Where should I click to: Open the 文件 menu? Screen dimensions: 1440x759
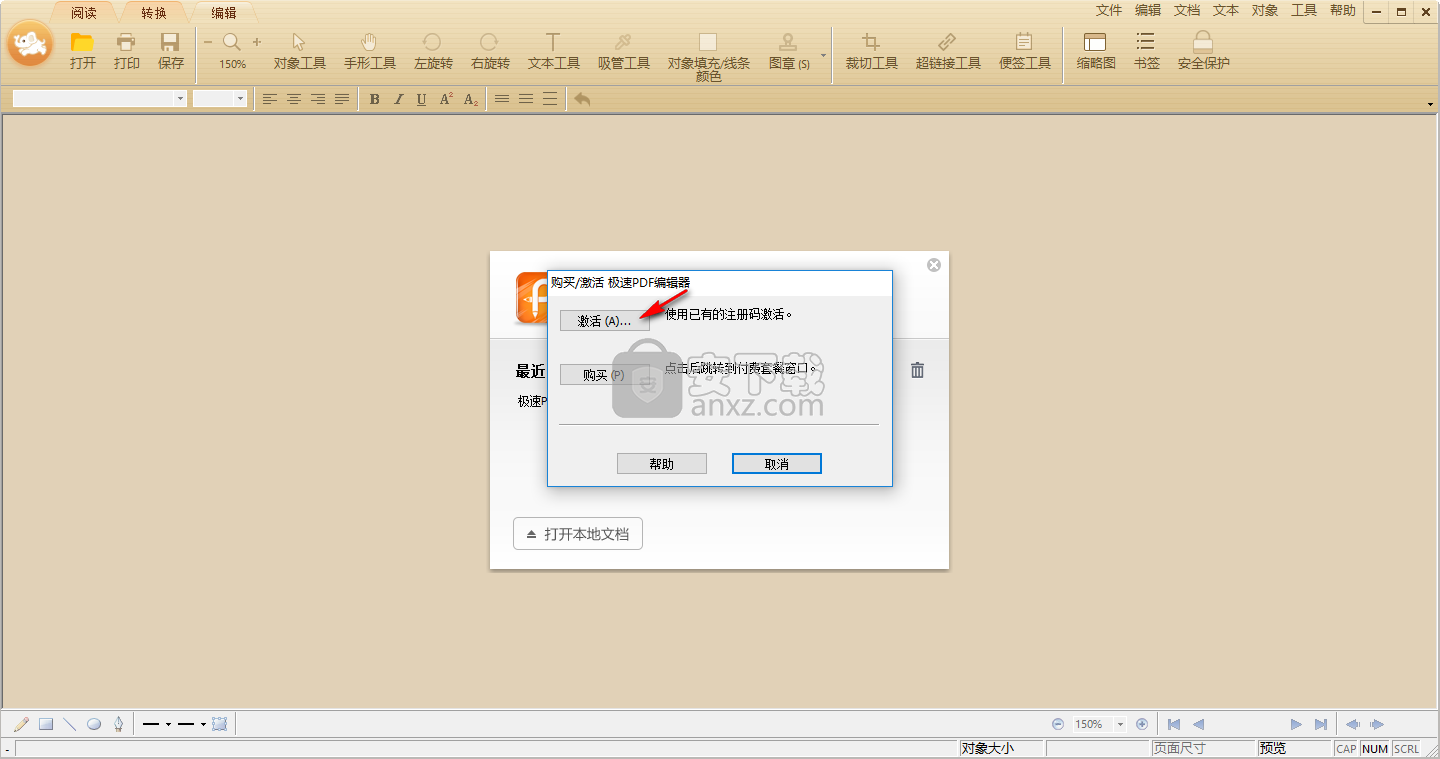click(1109, 10)
